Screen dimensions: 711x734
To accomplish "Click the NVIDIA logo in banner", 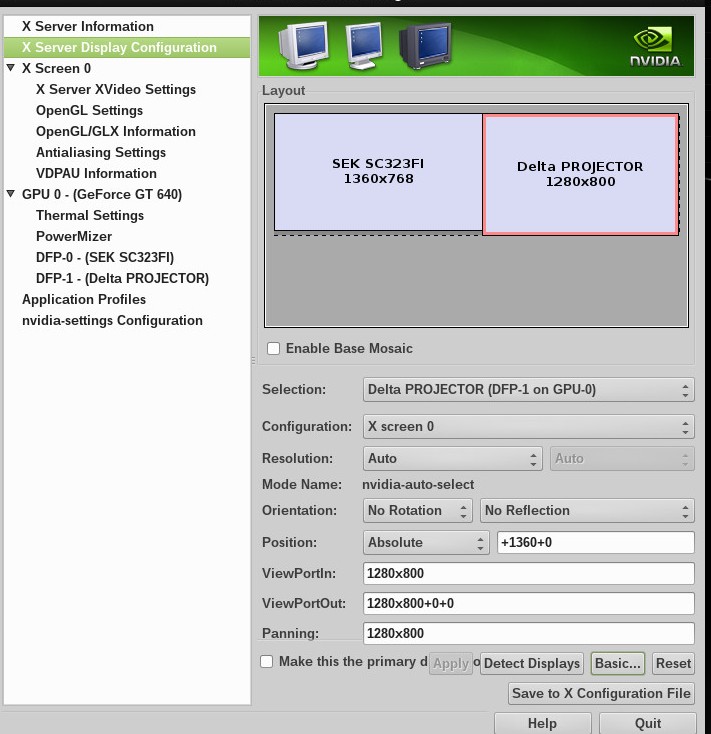I will (x=655, y=47).
